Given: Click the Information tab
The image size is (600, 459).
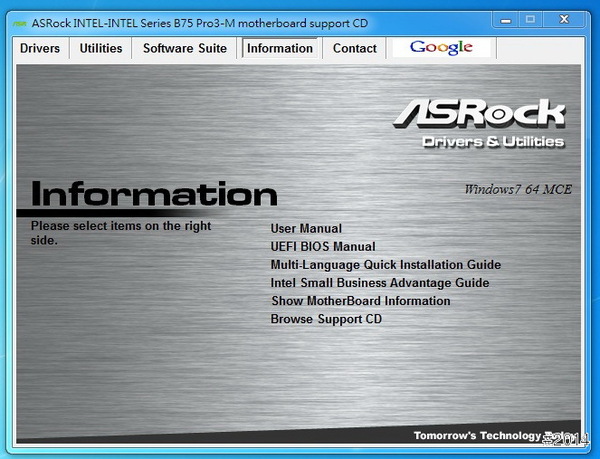Looking at the screenshot, I should tap(279, 48).
